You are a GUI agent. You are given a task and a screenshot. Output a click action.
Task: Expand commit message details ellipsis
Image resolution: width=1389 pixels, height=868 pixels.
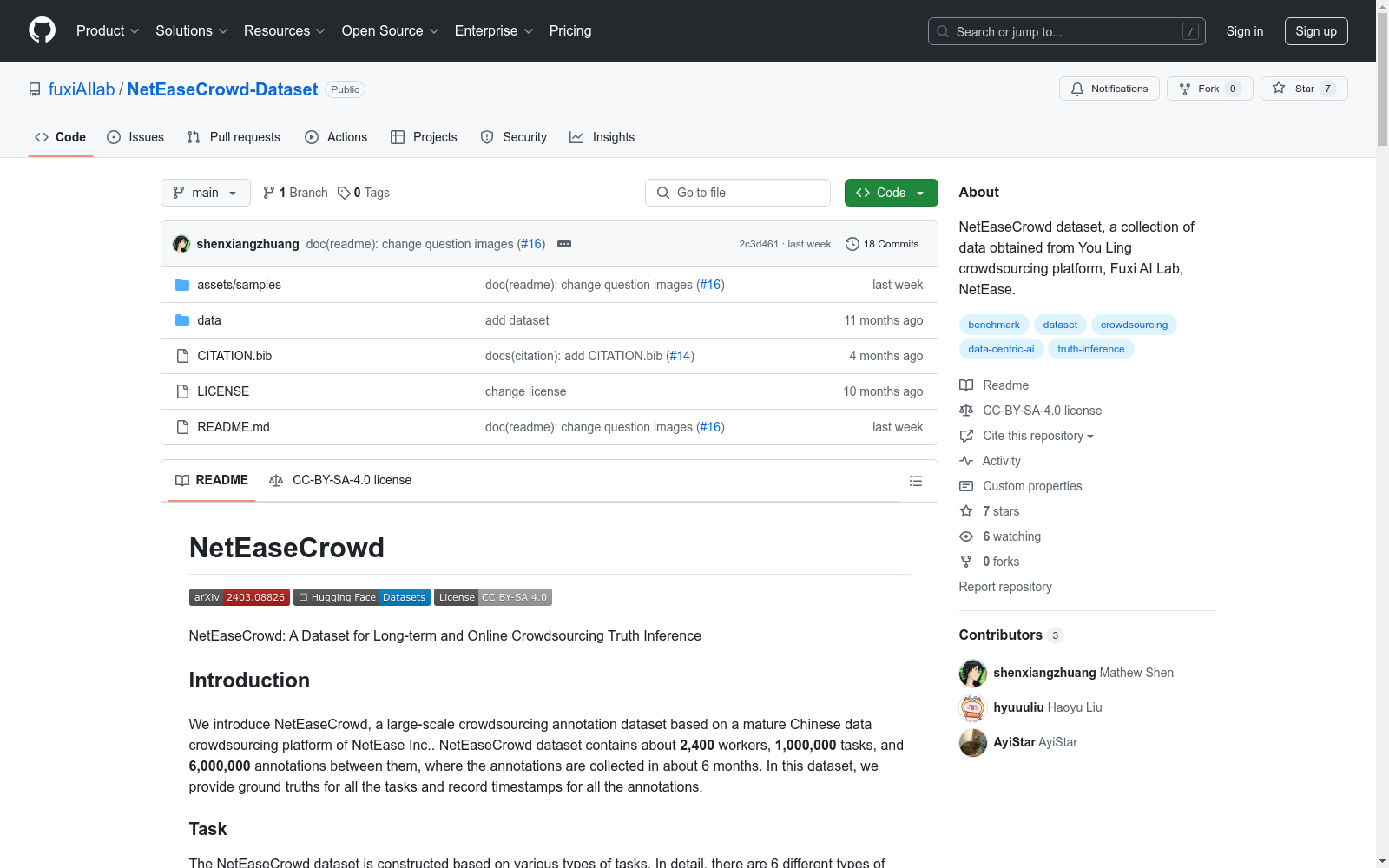(564, 244)
